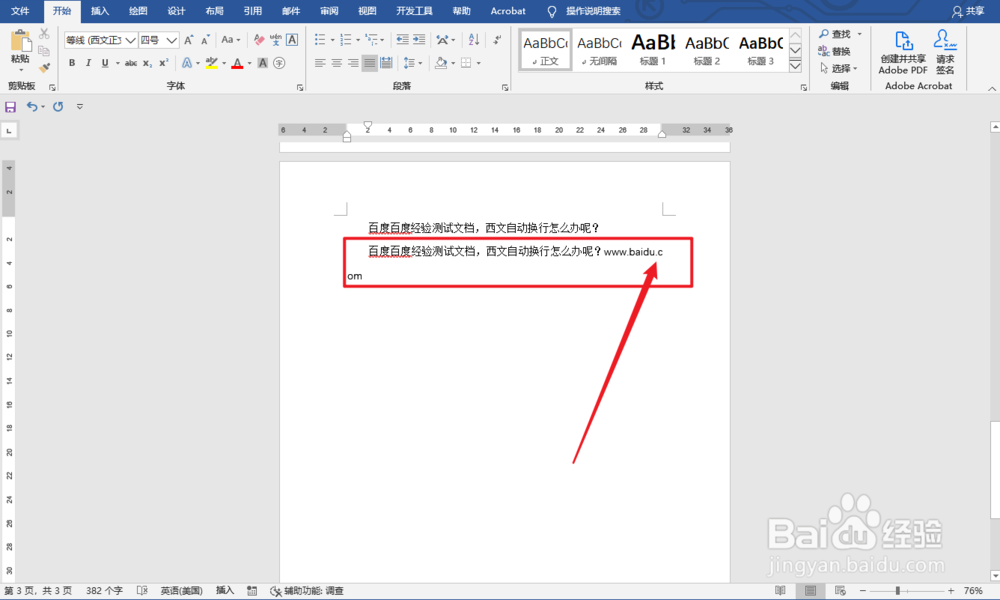
Task: Toggle justified alignment
Action: tap(370, 63)
